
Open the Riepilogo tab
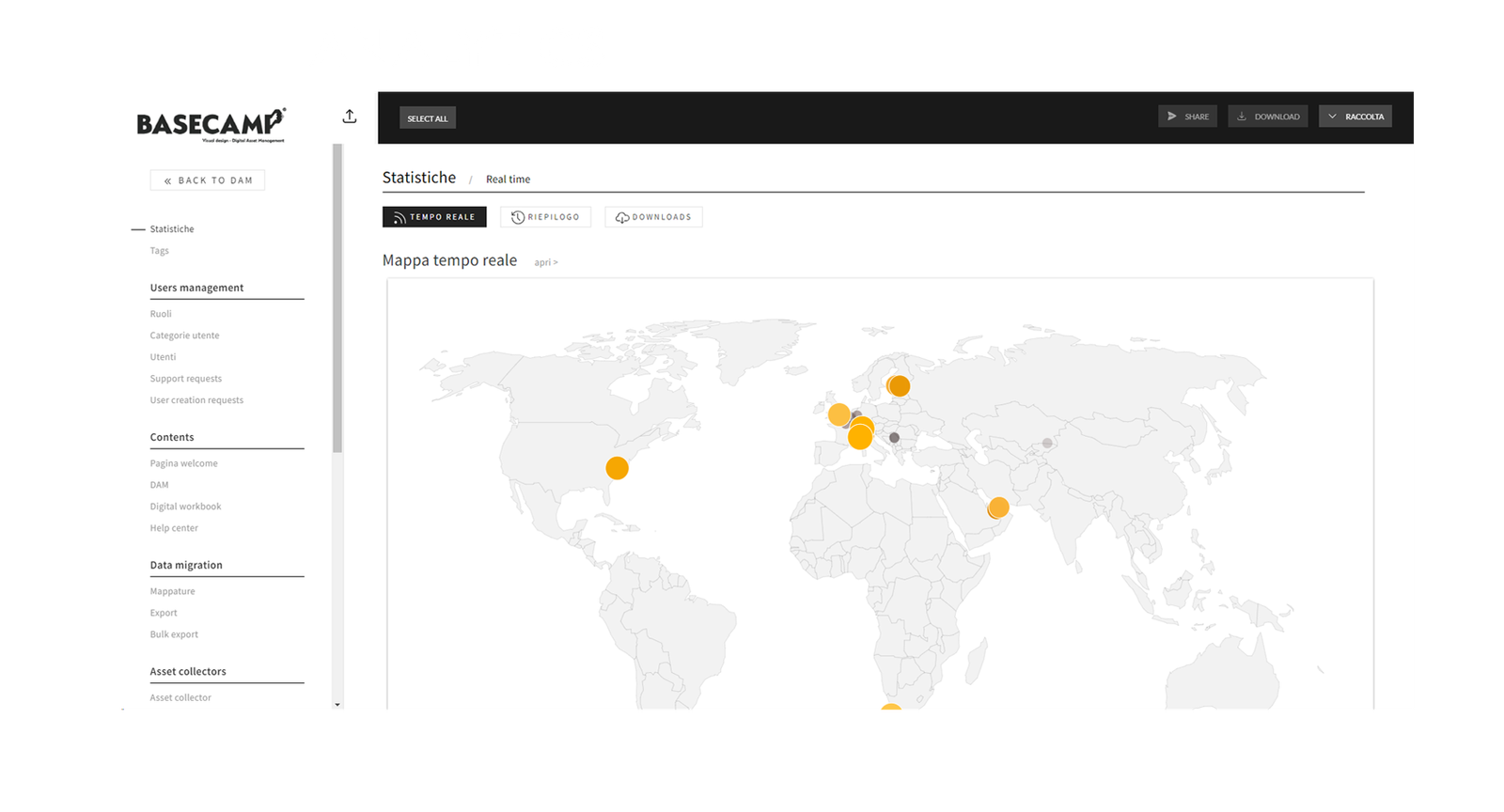pyautogui.click(x=545, y=217)
